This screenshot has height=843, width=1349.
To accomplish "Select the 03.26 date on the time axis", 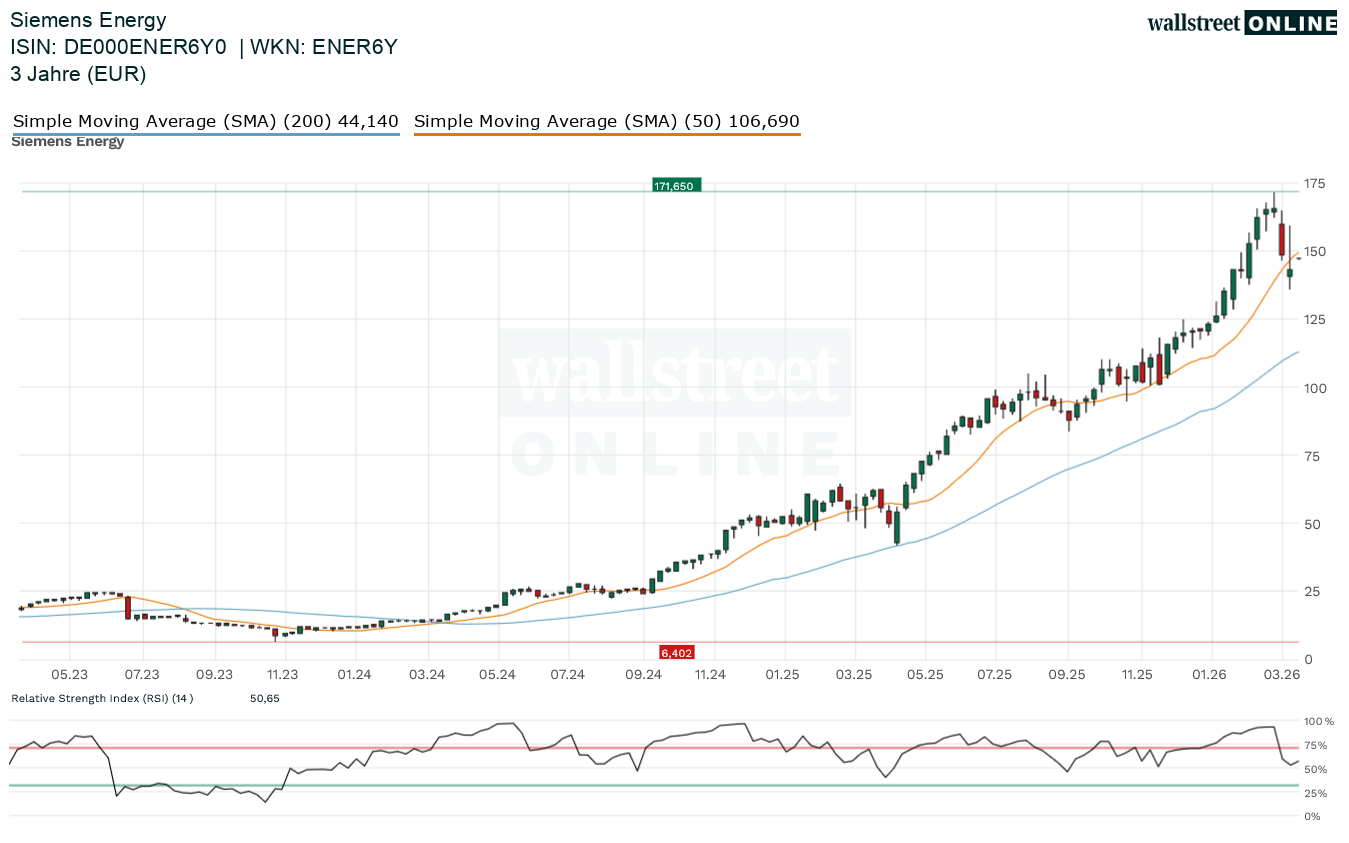I will pos(1283,675).
